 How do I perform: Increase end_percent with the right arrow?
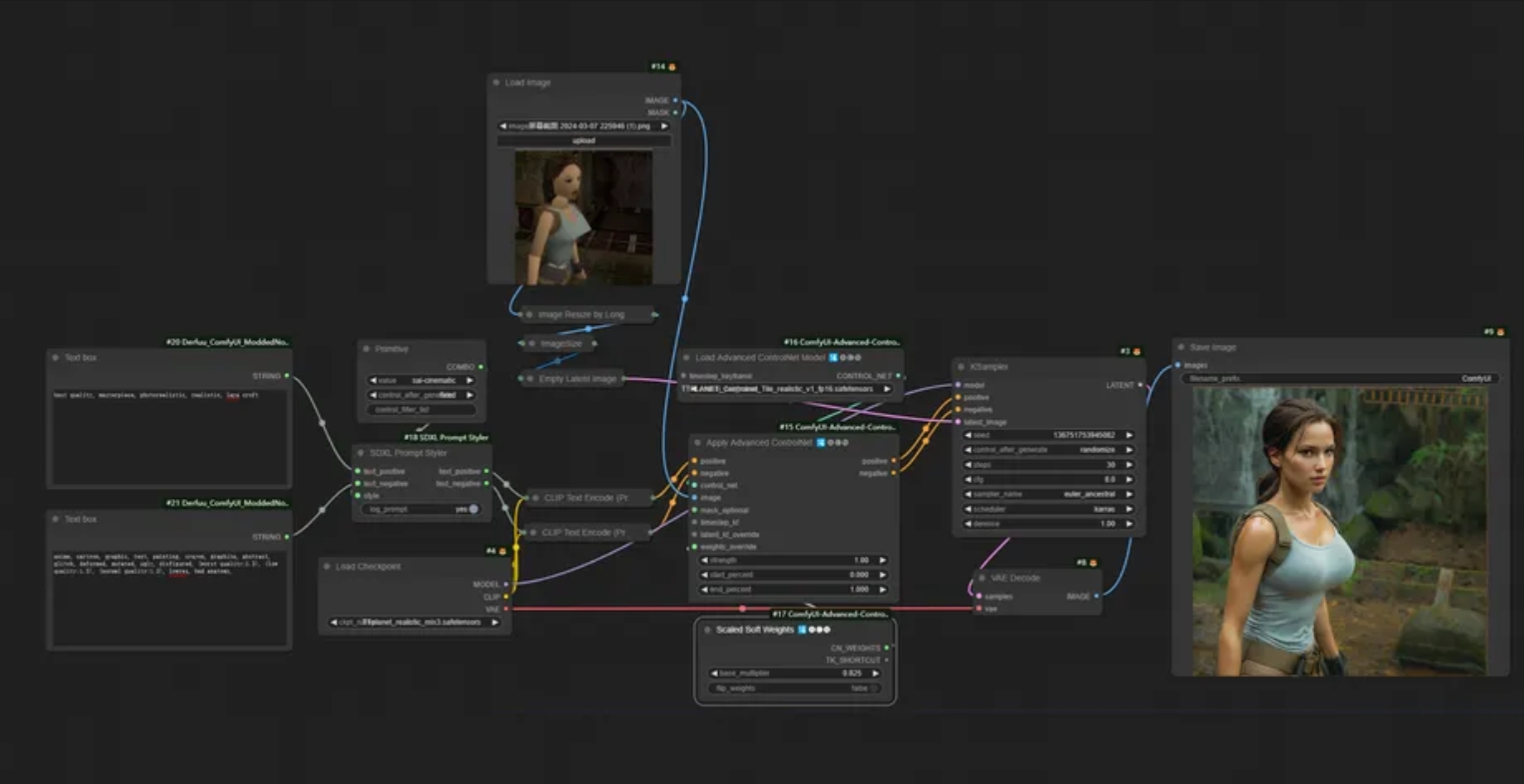(x=882, y=589)
